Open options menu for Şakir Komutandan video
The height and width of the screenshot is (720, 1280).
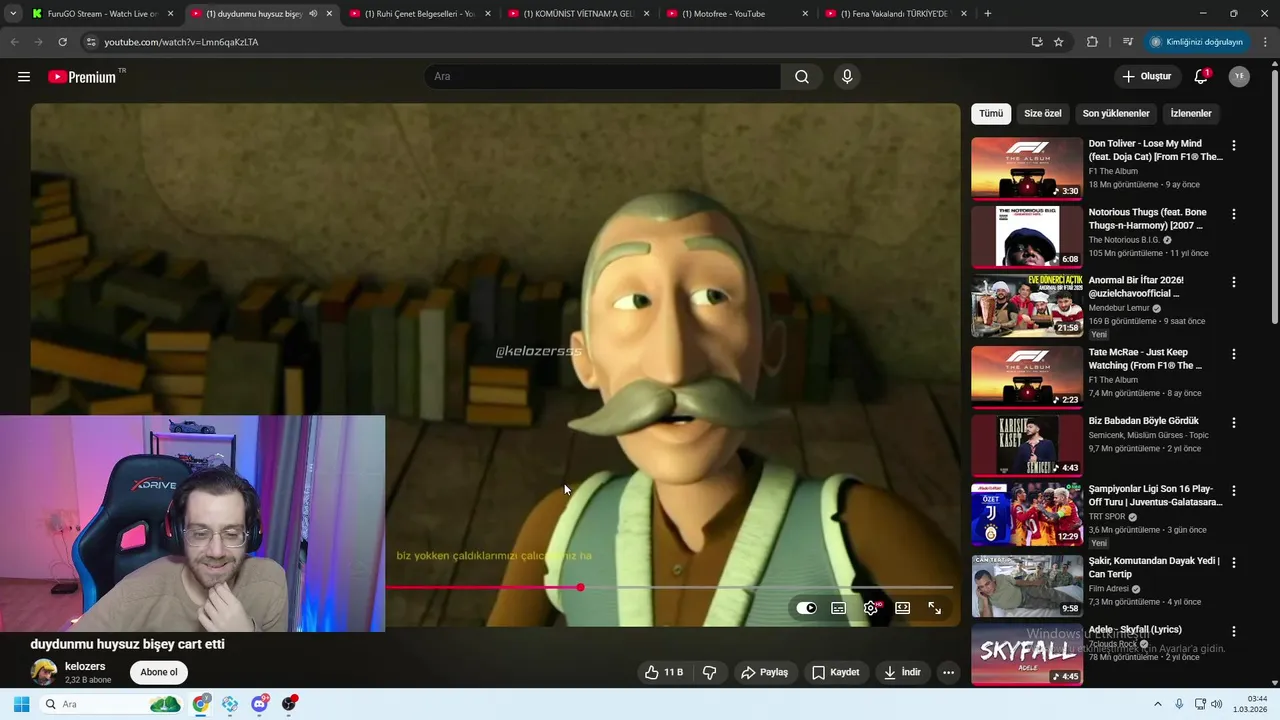[1233, 563]
